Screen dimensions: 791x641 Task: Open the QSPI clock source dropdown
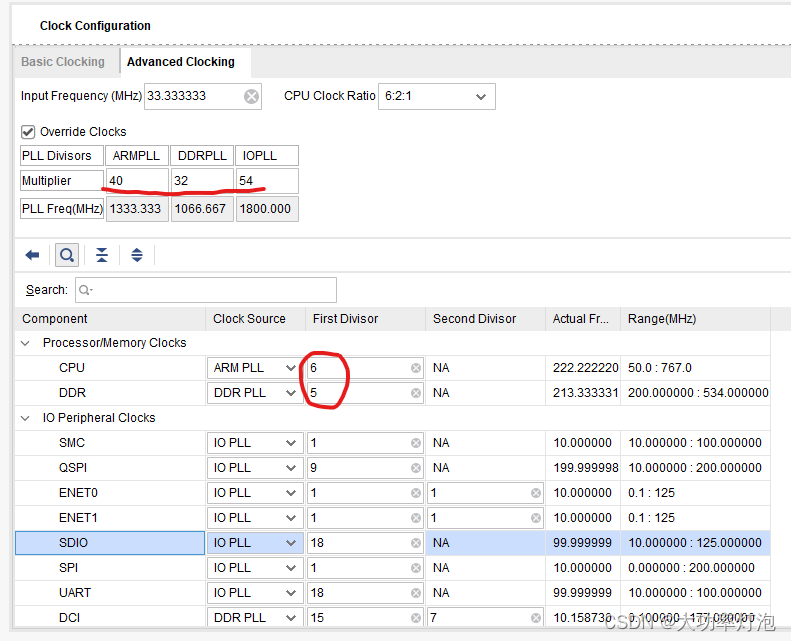[255, 468]
